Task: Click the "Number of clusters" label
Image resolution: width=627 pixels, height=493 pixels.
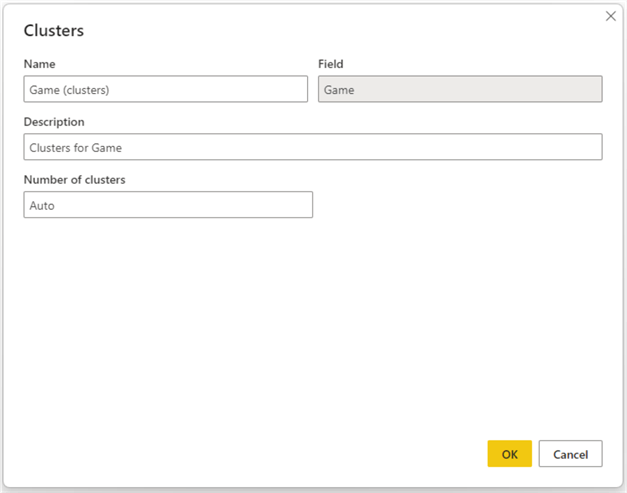Action: (x=75, y=180)
